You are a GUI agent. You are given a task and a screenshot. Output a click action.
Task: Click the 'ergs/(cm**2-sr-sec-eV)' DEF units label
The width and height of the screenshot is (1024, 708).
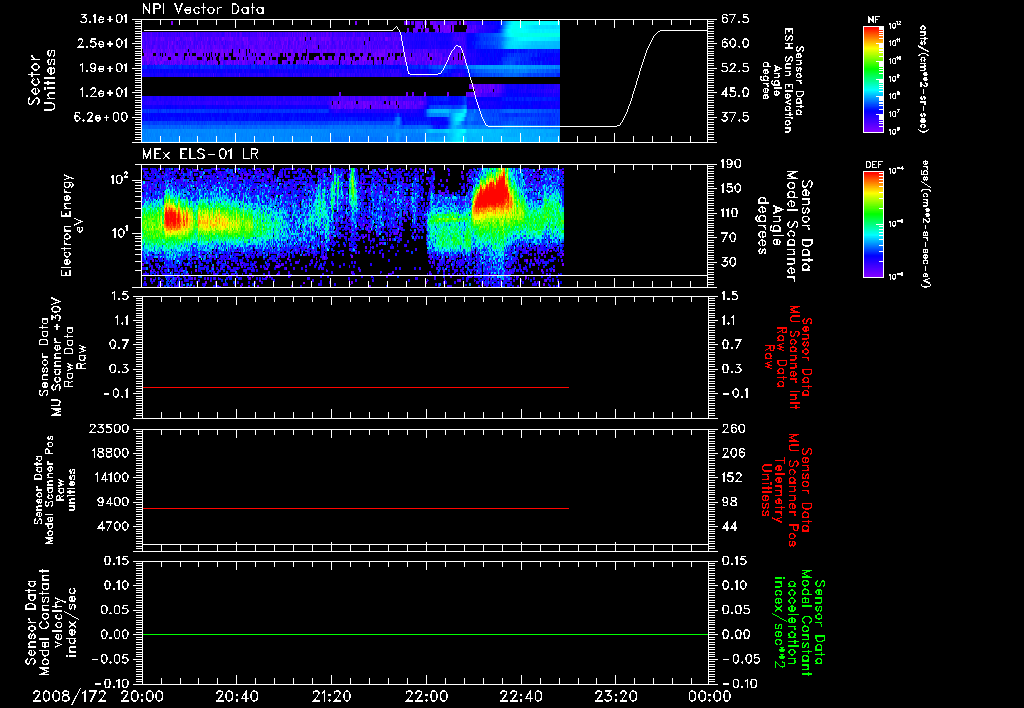(925, 223)
